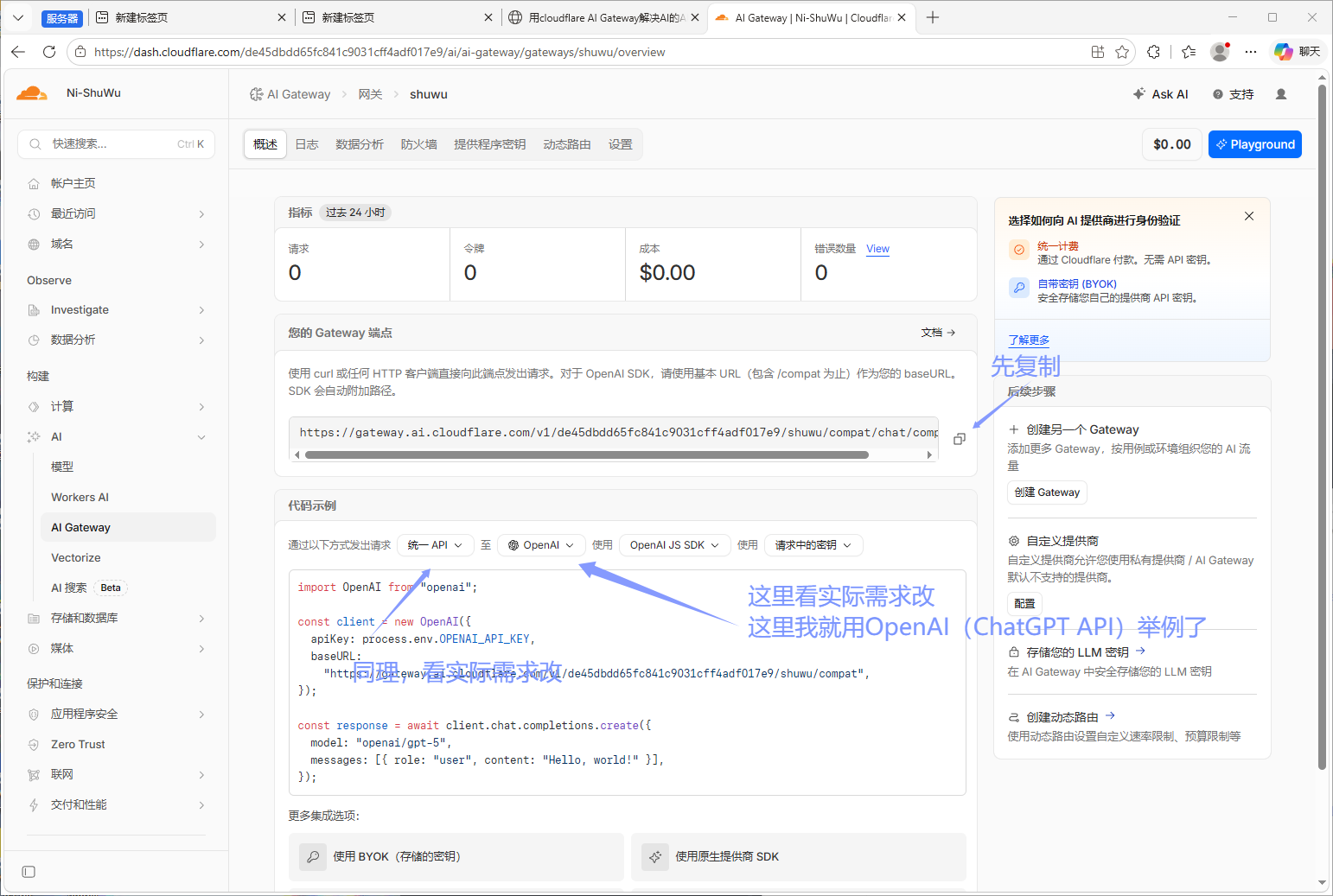This screenshot has width=1333, height=896.
Task: Copy the Gateway endpoint URL
Action: point(959,439)
